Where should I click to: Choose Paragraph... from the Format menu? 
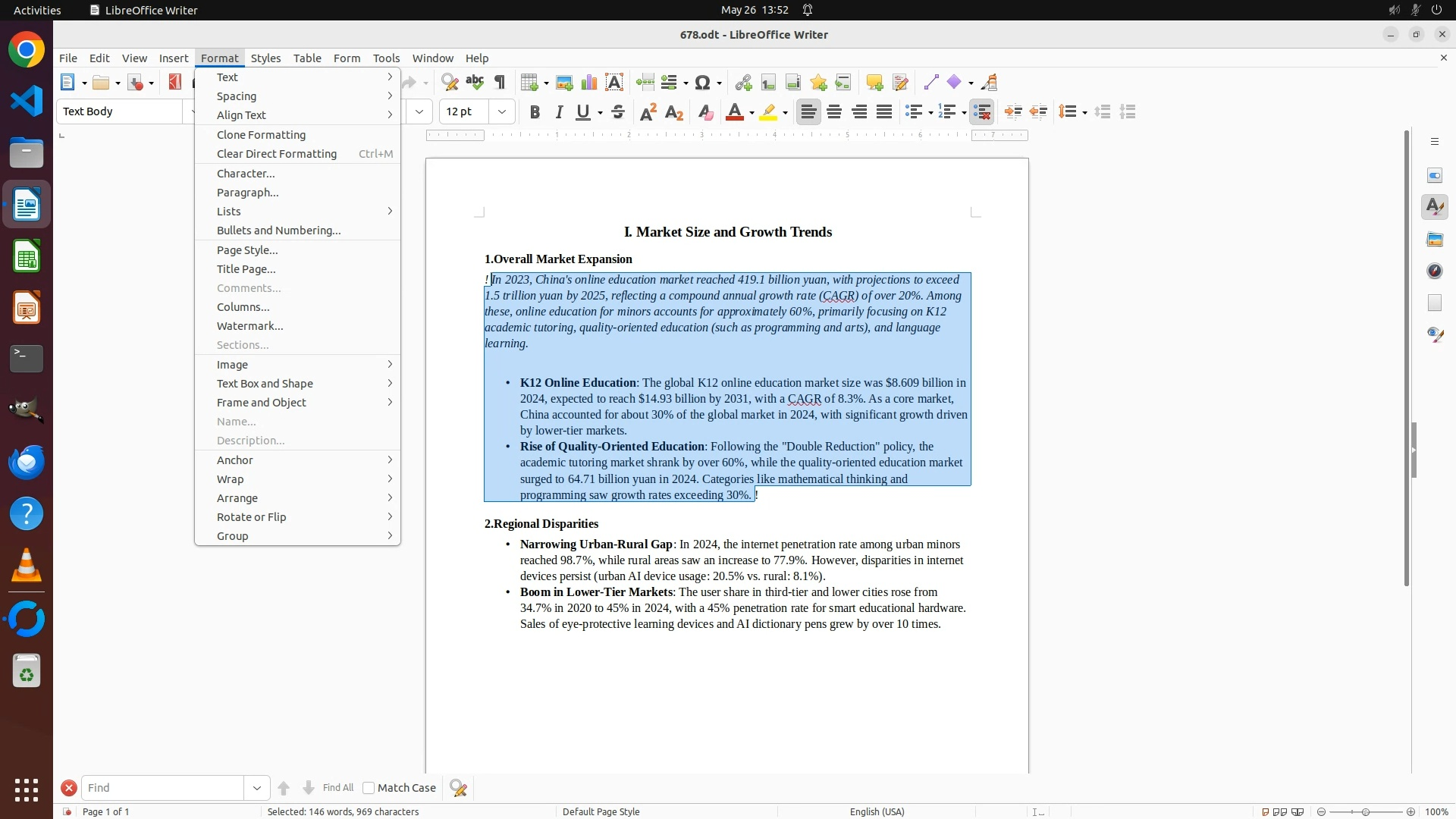[248, 193]
